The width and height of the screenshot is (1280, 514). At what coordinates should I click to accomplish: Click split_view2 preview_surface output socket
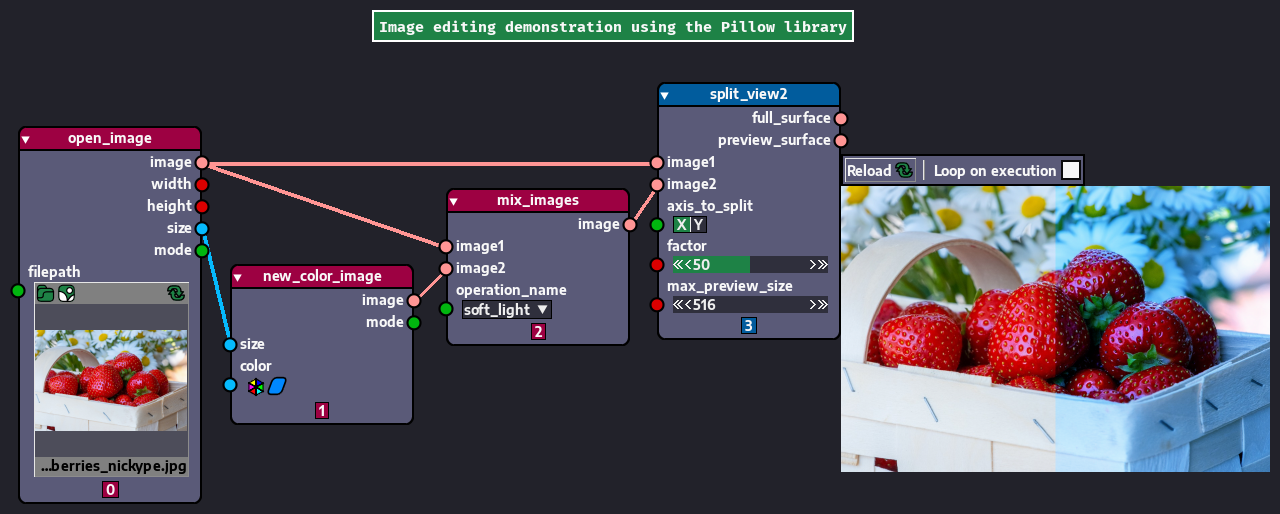841,140
